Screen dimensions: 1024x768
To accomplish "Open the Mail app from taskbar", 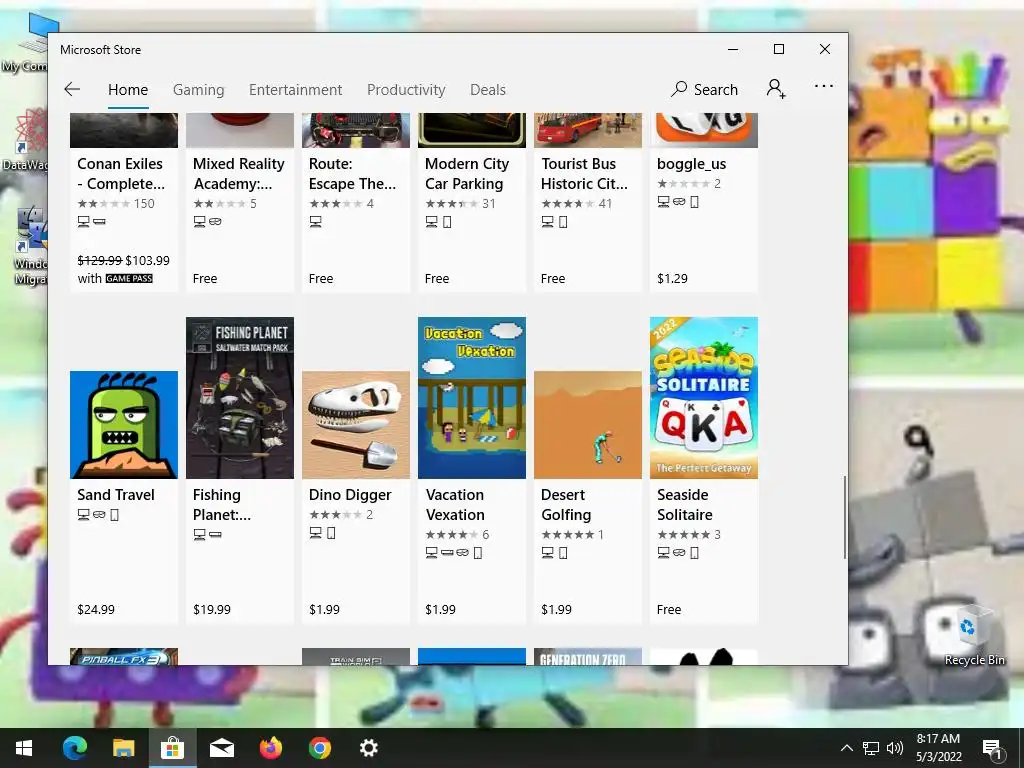I will [221, 748].
